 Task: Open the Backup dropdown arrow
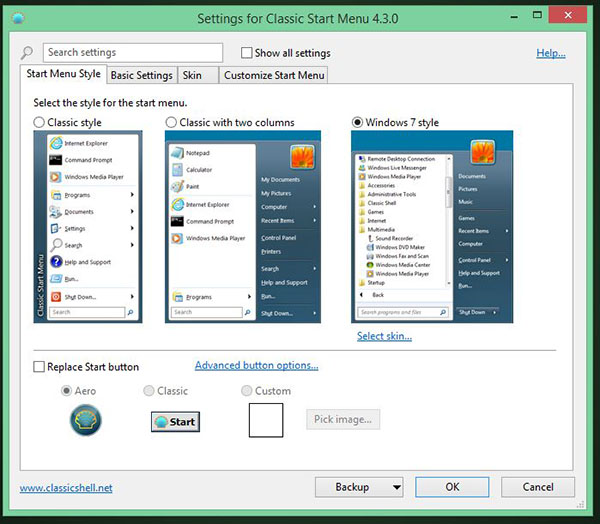397,487
